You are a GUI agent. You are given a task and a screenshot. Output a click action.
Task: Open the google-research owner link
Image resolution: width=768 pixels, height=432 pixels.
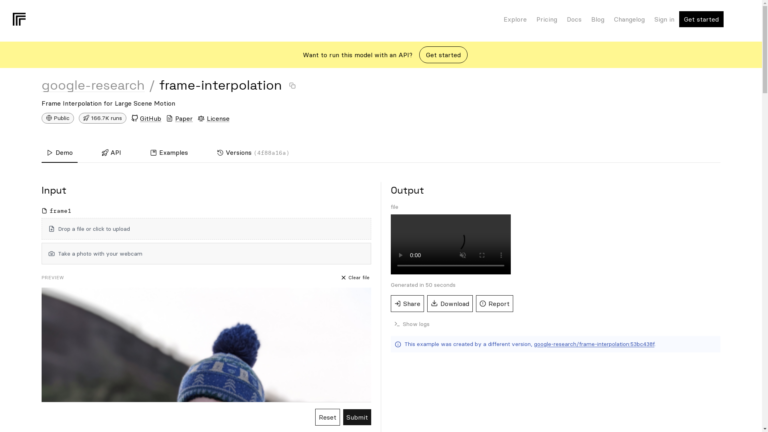93,85
